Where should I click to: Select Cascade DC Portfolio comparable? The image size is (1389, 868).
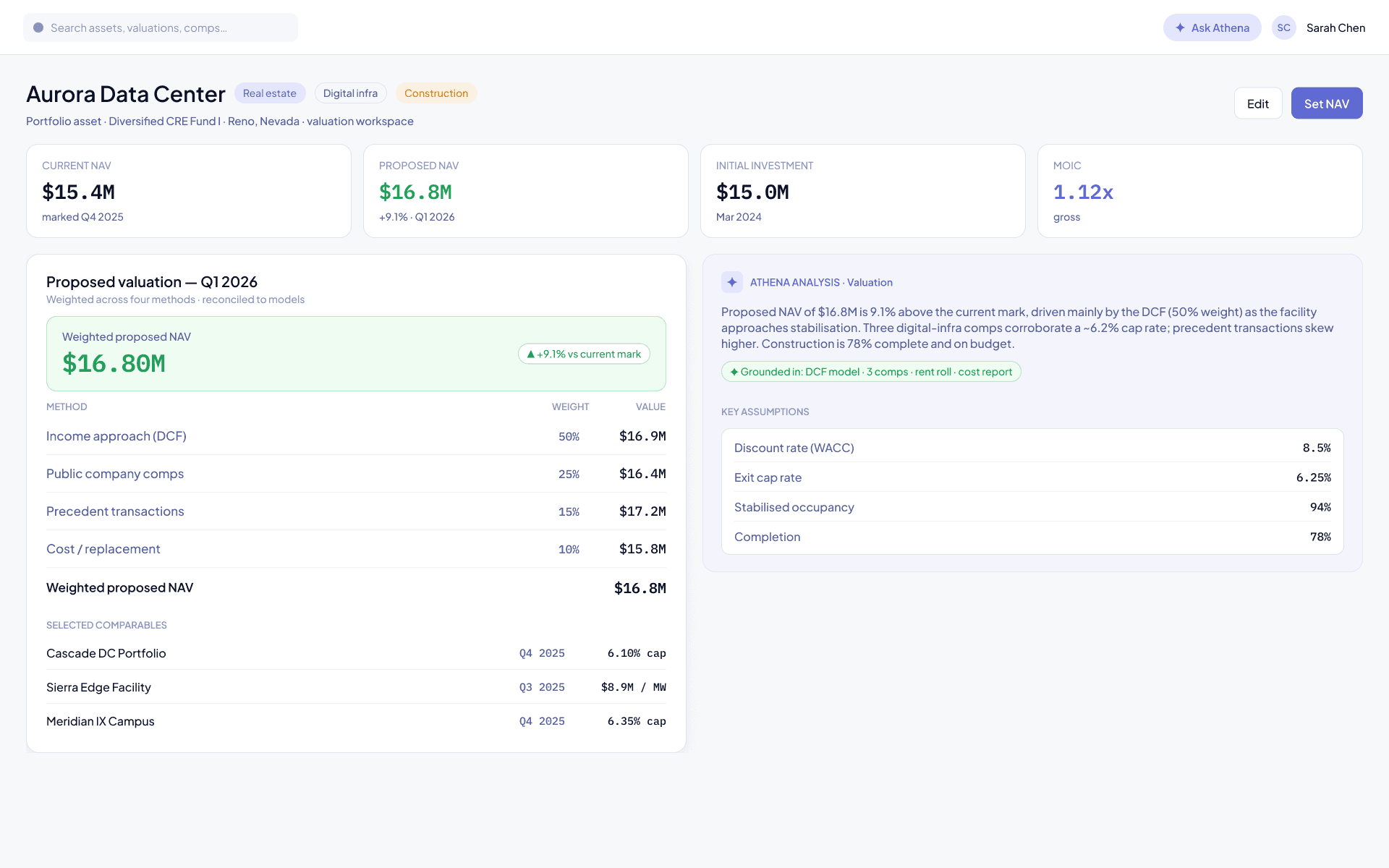[356, 653]
